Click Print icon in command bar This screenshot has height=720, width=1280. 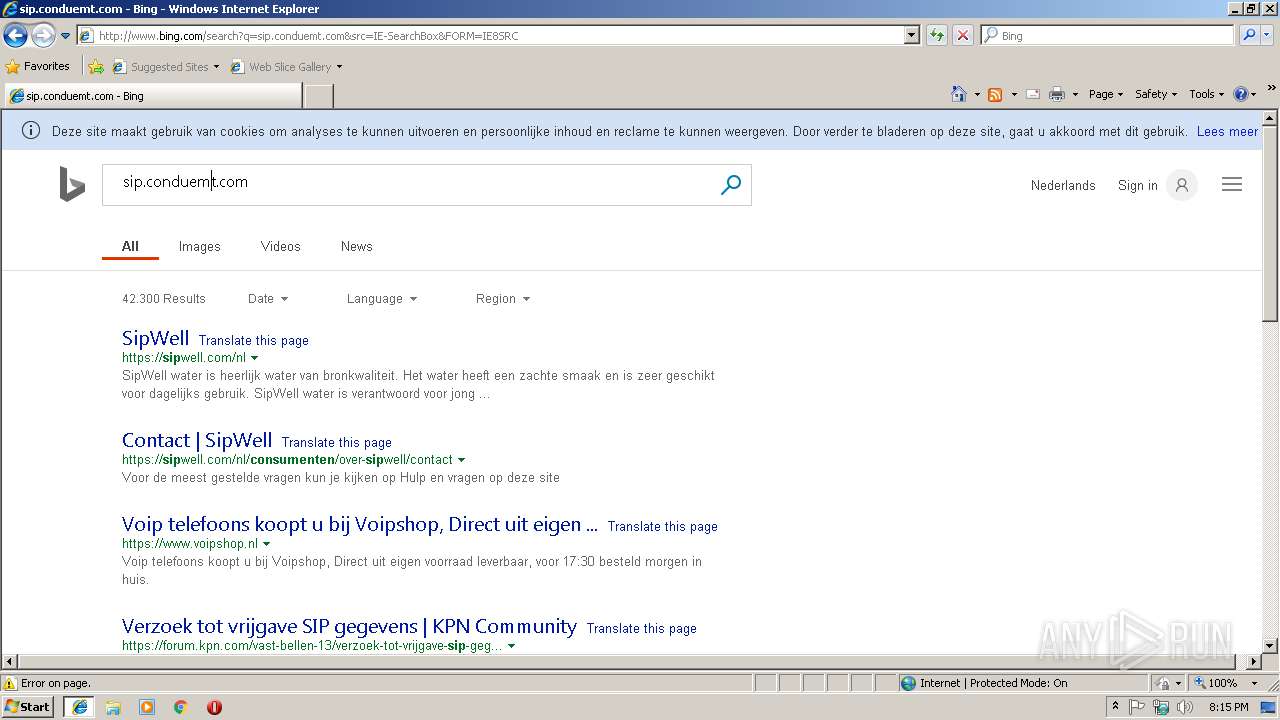1057,94
